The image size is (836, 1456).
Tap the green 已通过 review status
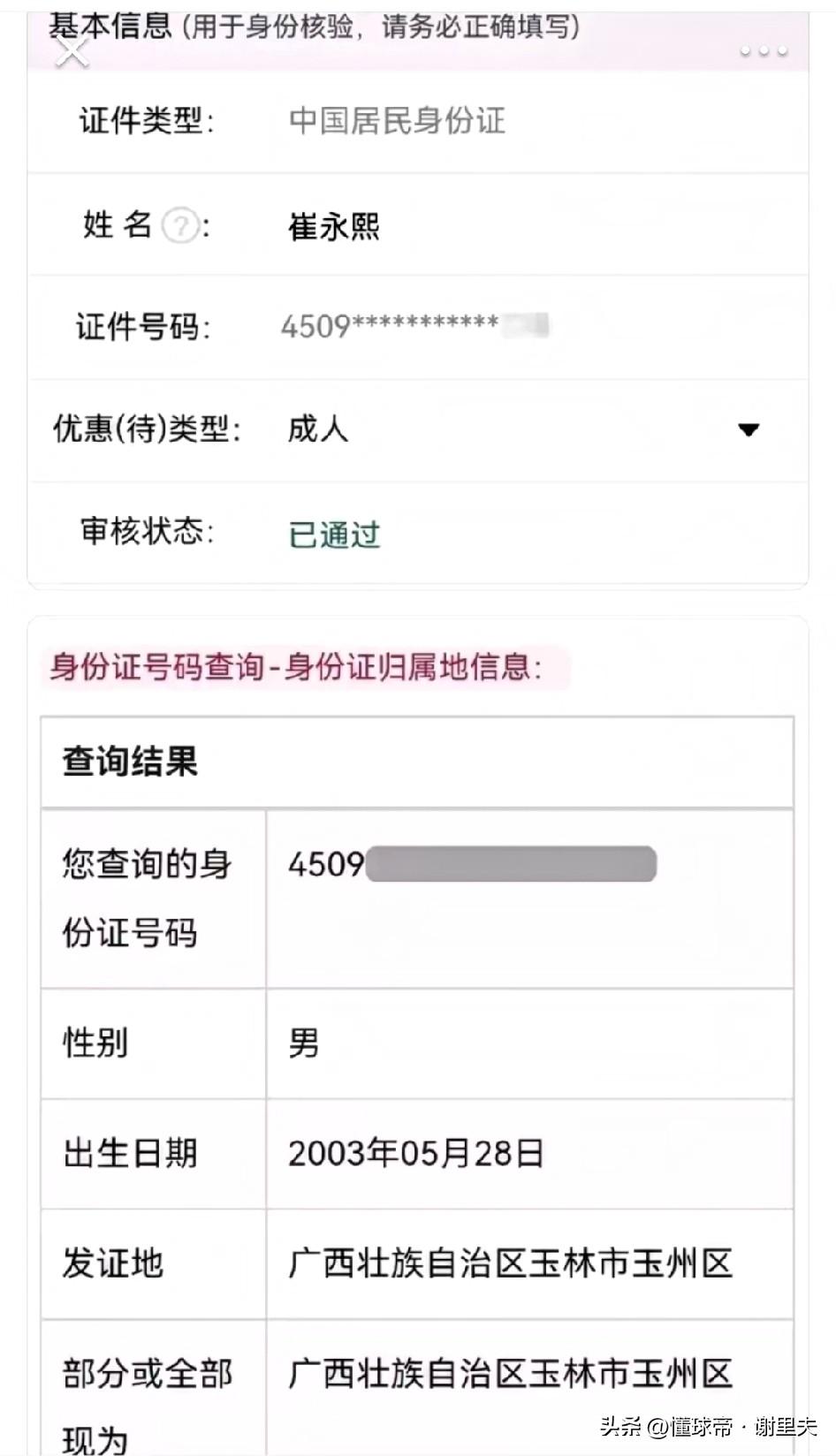point(334,534)
